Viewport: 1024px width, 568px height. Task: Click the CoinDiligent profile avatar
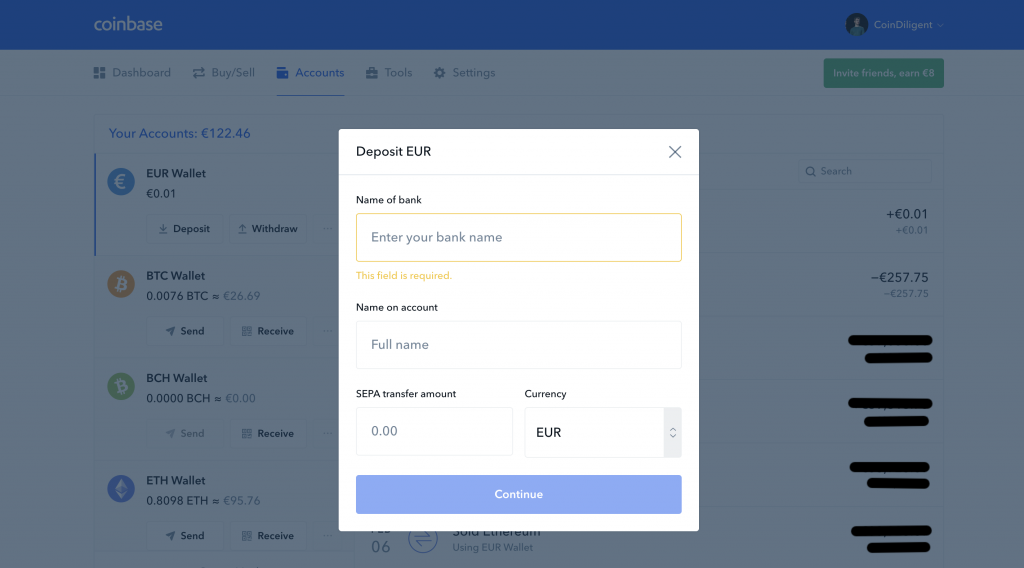coord(856,25)
